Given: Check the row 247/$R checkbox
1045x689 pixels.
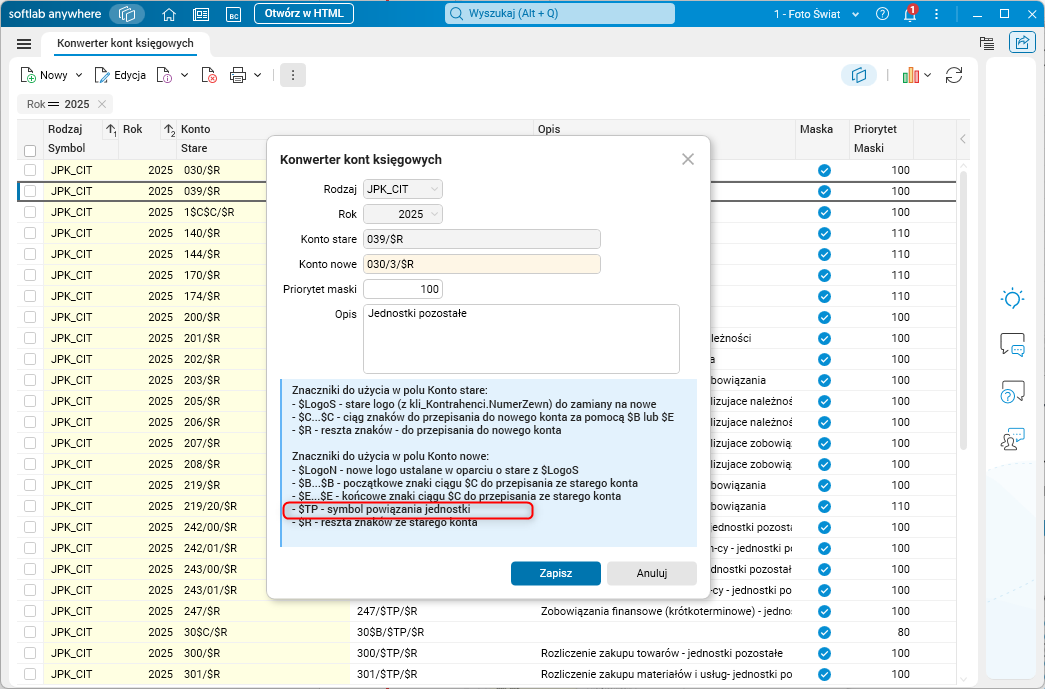Looking at the screenshot, I should tap(30, 611).
